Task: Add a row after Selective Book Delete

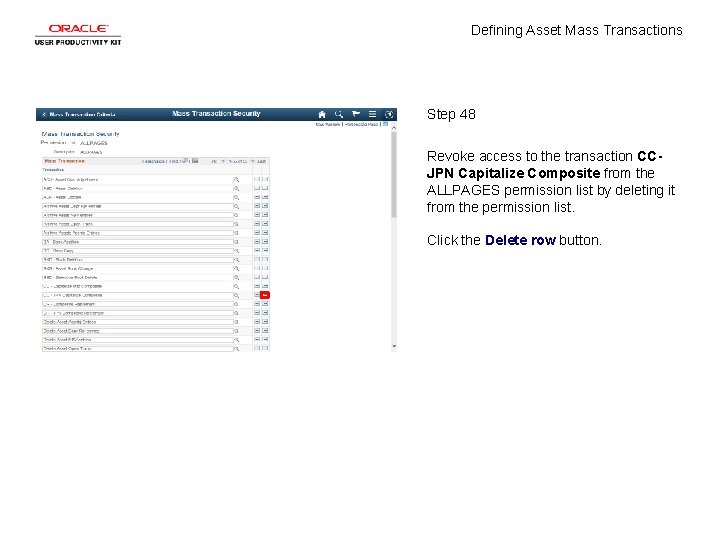Action: click(x=257, y=277)
